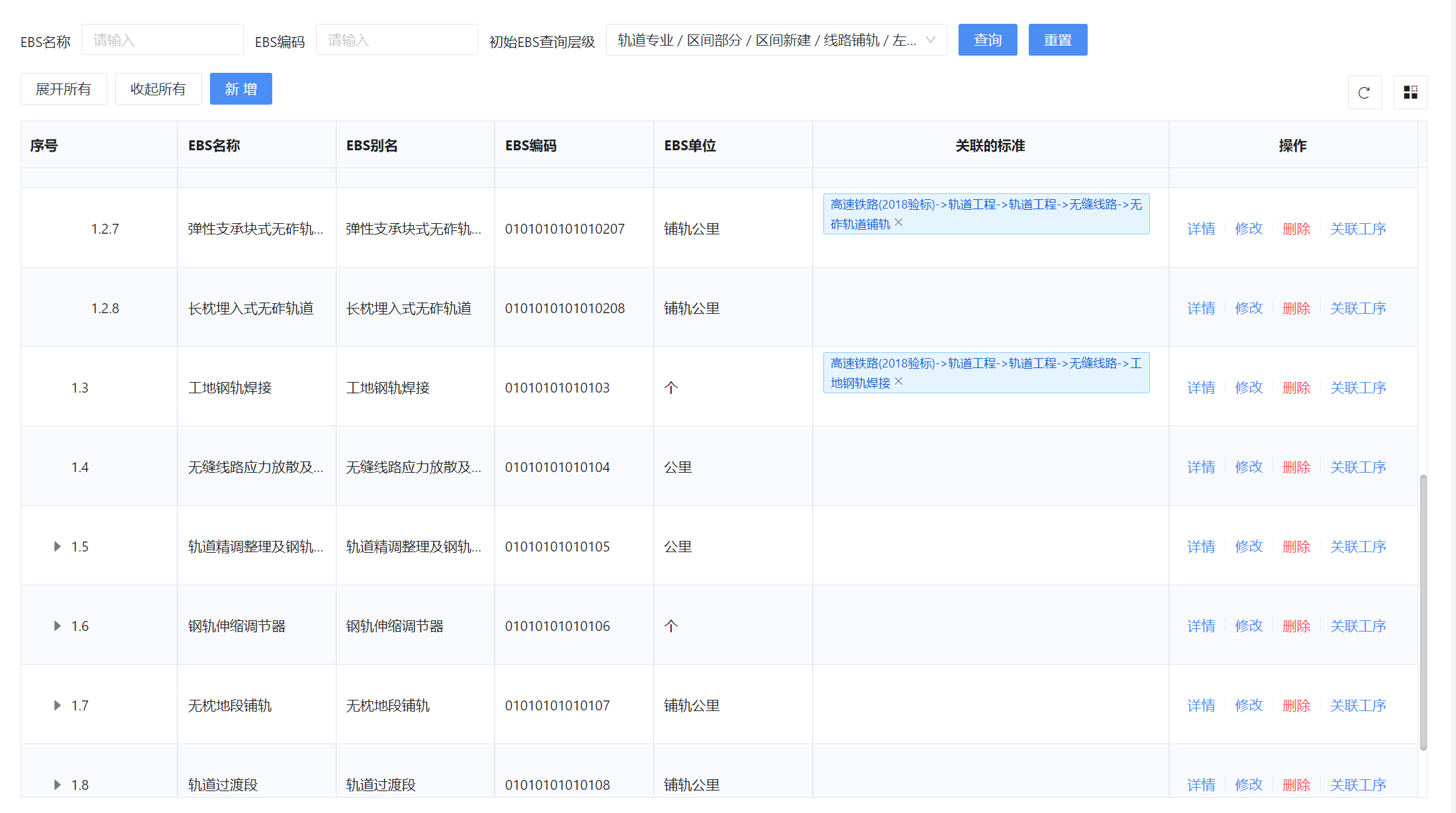
Task: Open 详情 for row 1.6
Action: (x=1201, y=626)
